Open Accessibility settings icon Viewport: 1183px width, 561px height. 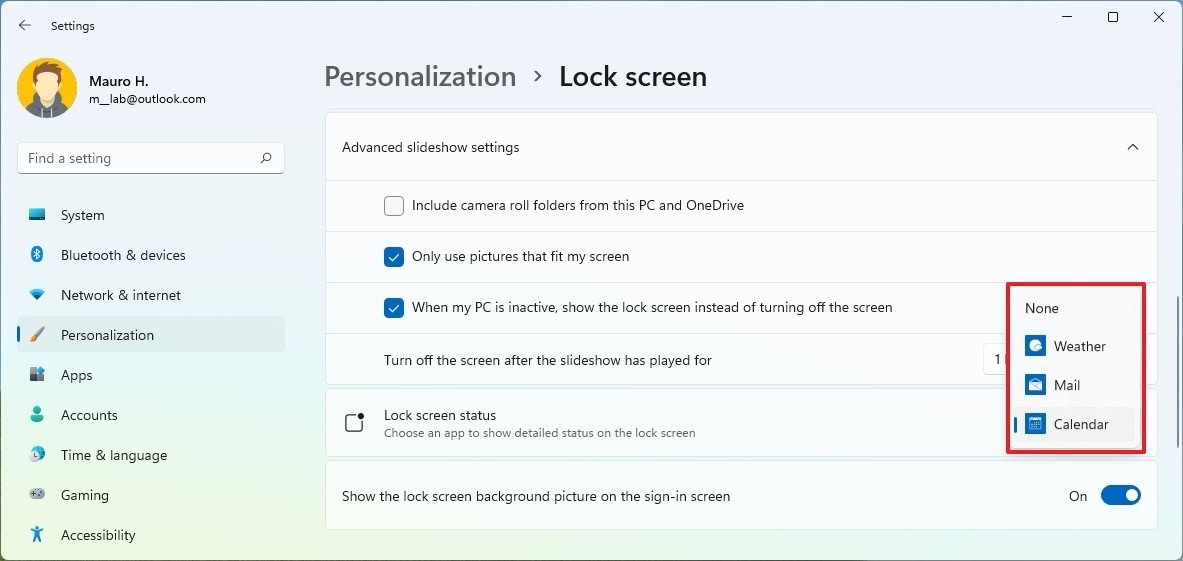(37, 535)
